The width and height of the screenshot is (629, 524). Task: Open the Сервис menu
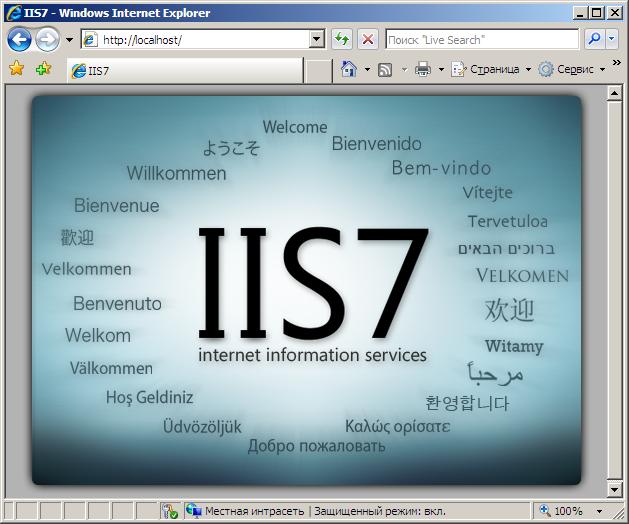(x=572, y=69)
